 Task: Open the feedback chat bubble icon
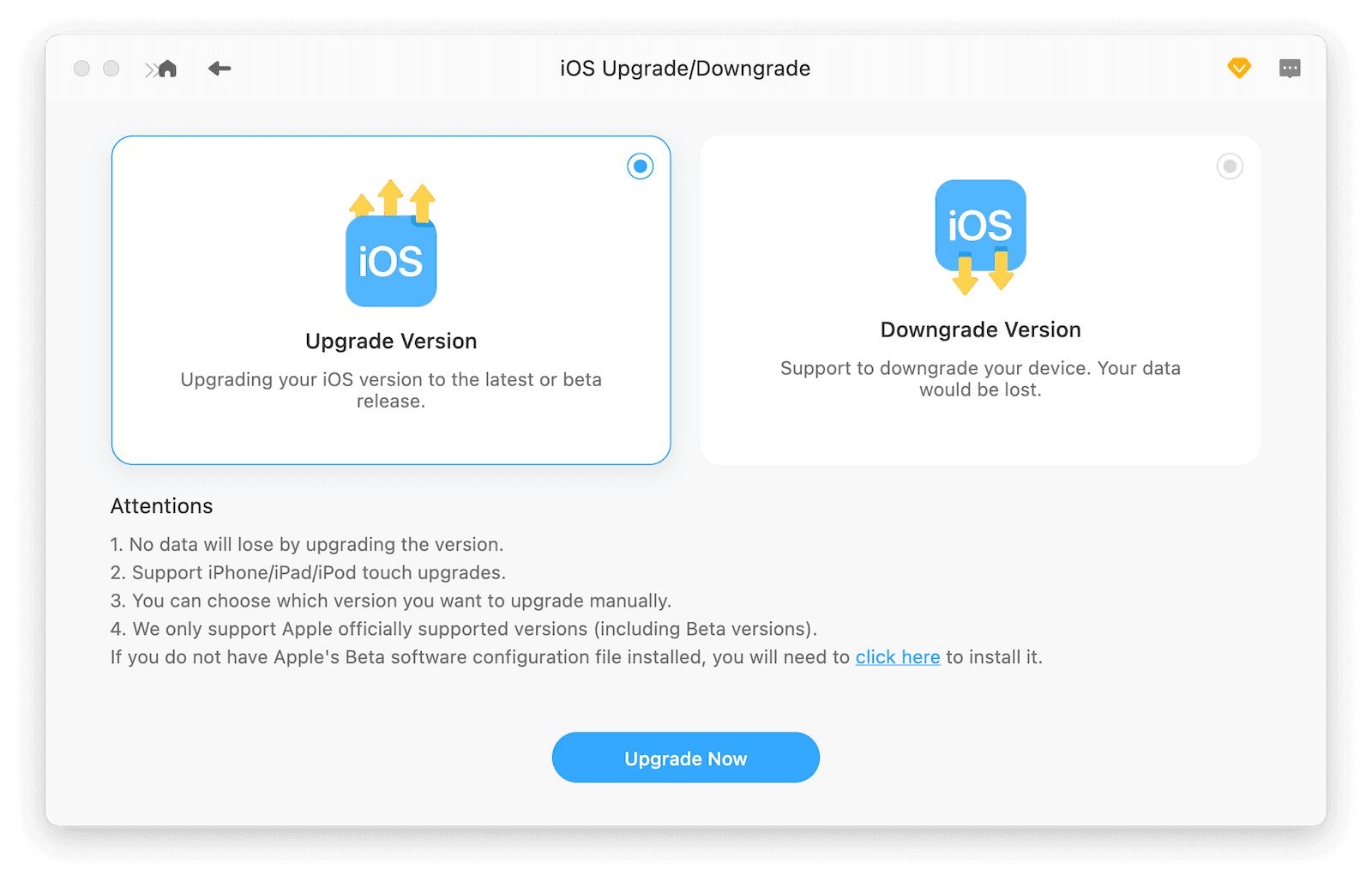1290,69
